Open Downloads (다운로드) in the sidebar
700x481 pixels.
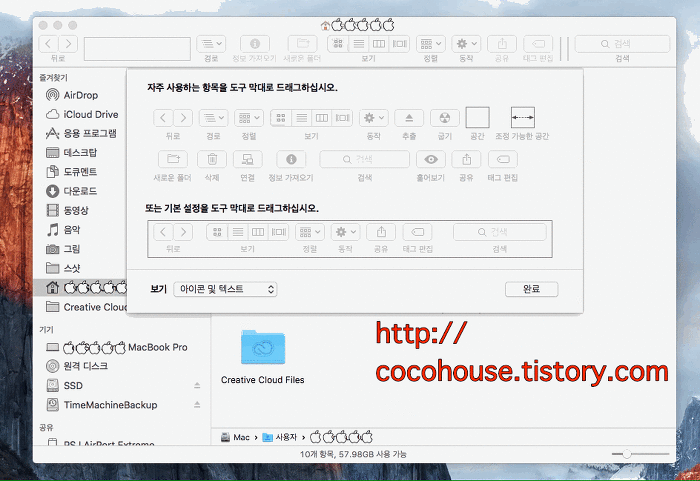(71, 191)
